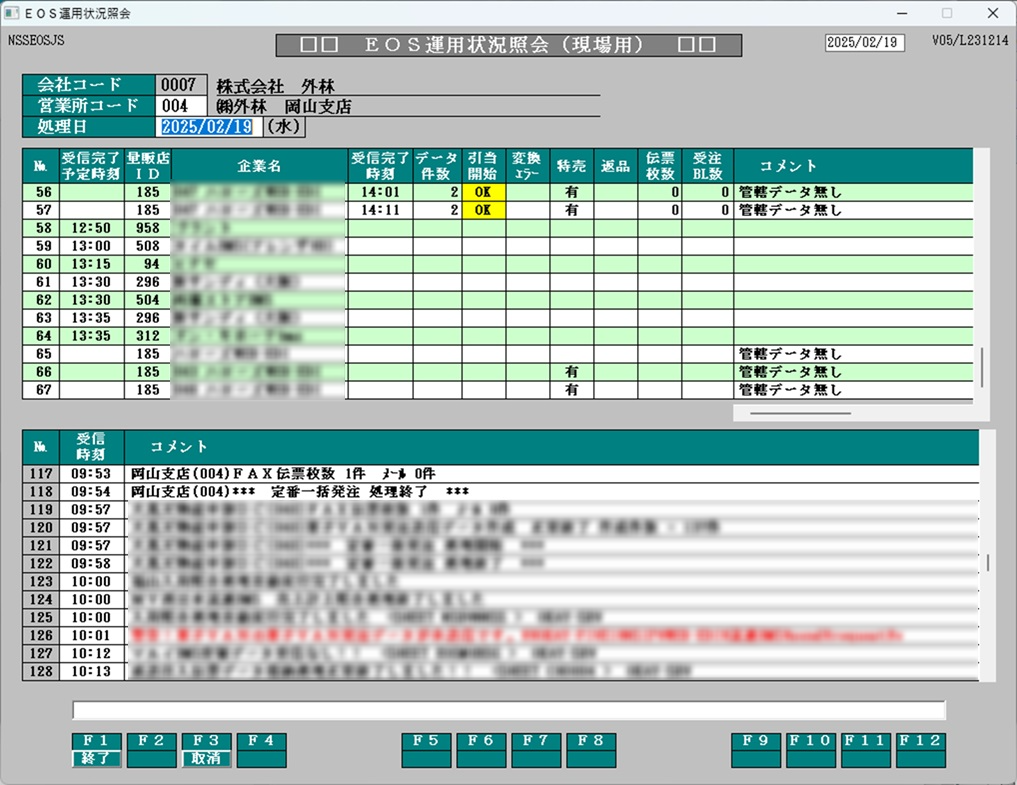The image size is (1017, 785).
Task: Click the 処理日 date input field
Action: click(x=207, y=127)
